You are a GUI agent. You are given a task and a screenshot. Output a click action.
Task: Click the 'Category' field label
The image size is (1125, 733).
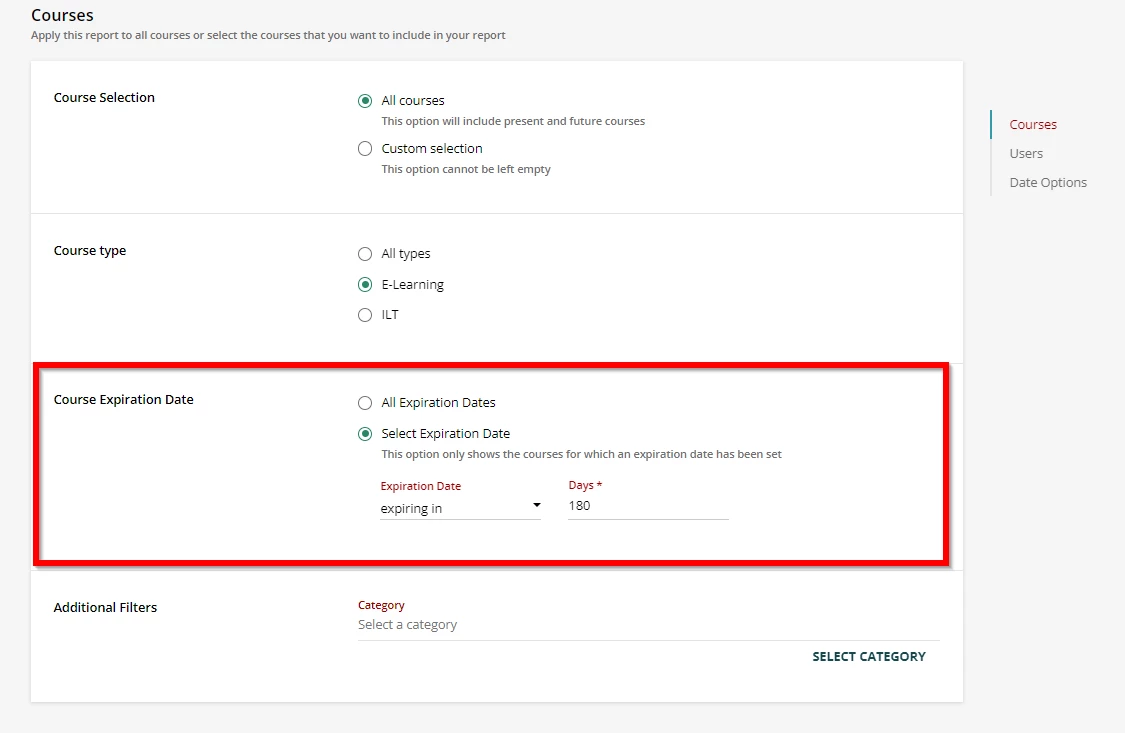tap(381, 605)
